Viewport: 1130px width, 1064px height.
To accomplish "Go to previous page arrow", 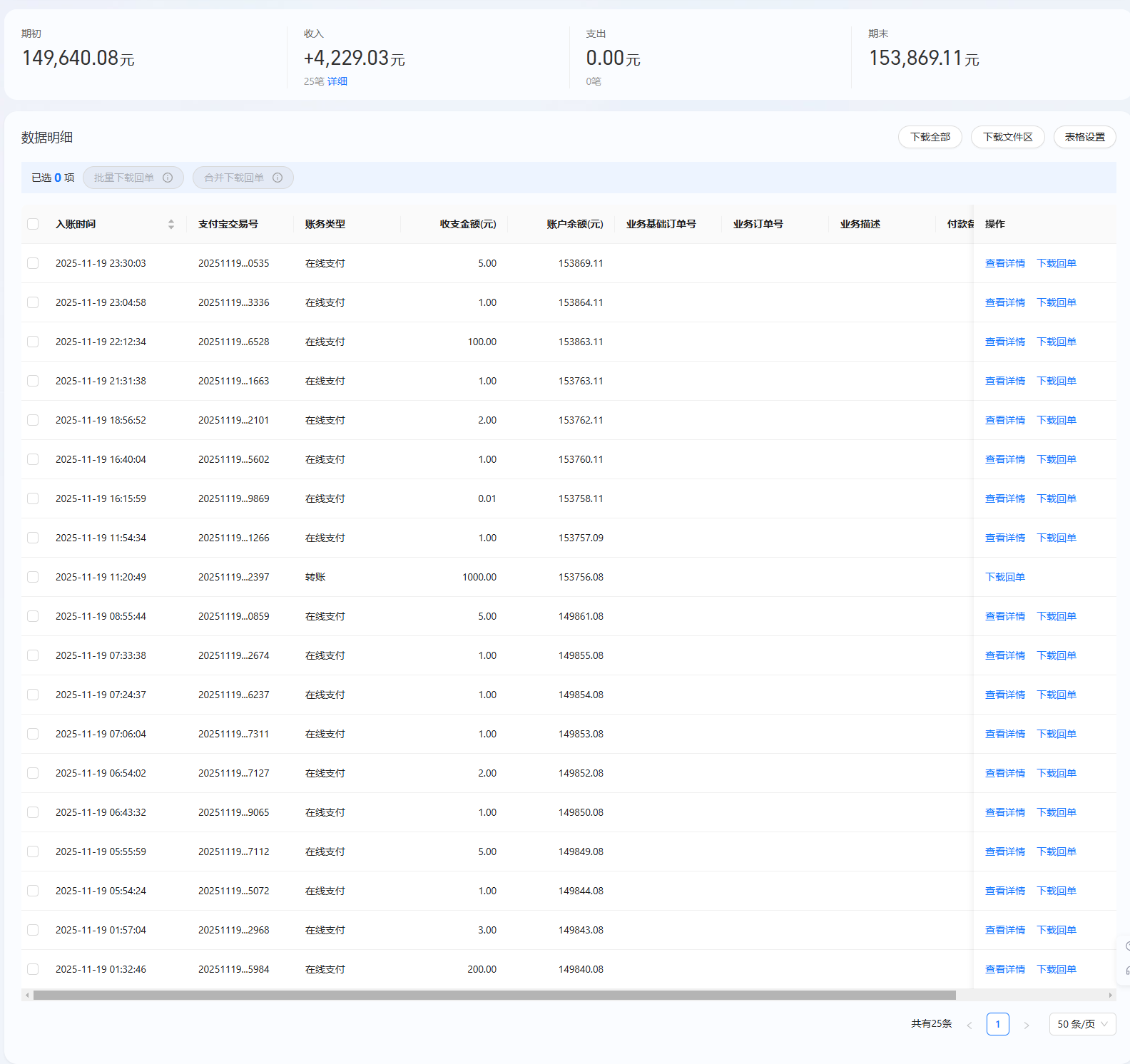I will point(969,1025).
